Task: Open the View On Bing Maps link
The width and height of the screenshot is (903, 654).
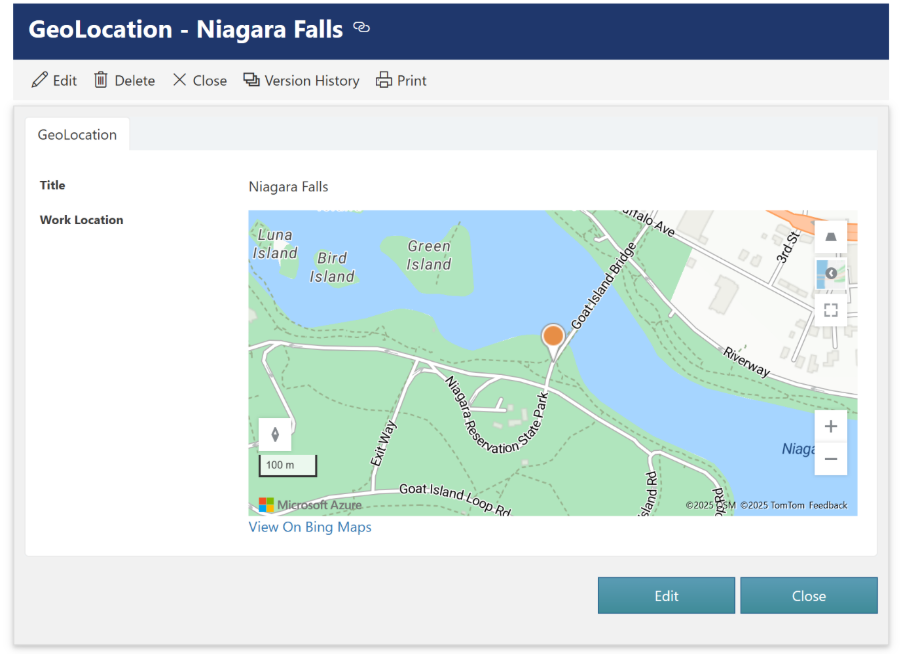Action: click(310, 527)
